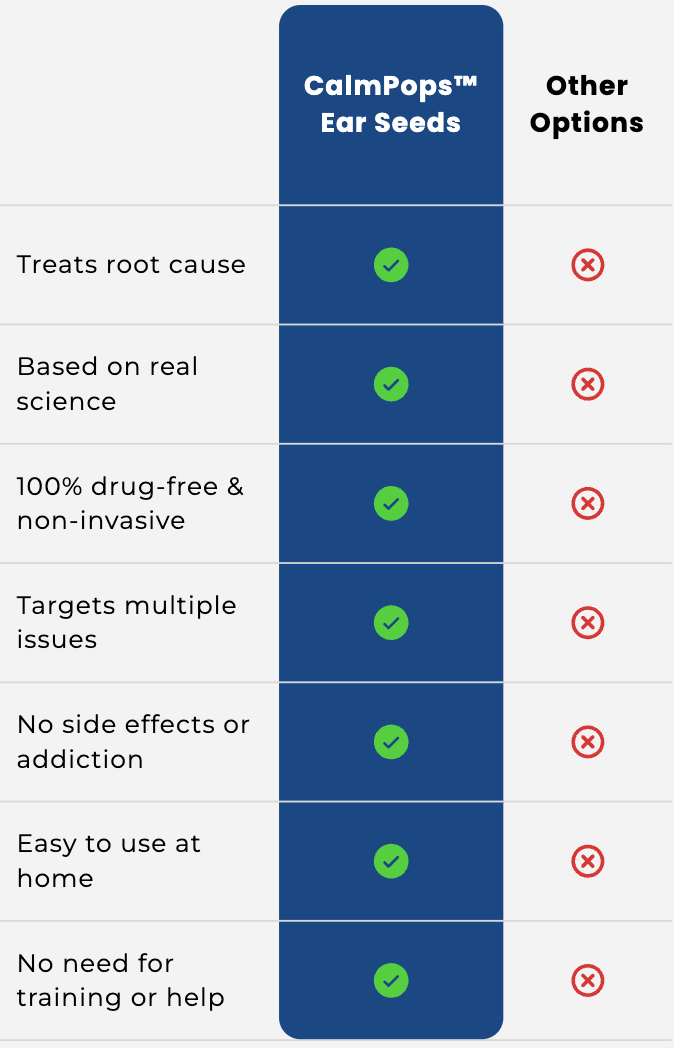
Task: Click green checkmark for 100% drug-free row
Action: click(x=391, y=503)
